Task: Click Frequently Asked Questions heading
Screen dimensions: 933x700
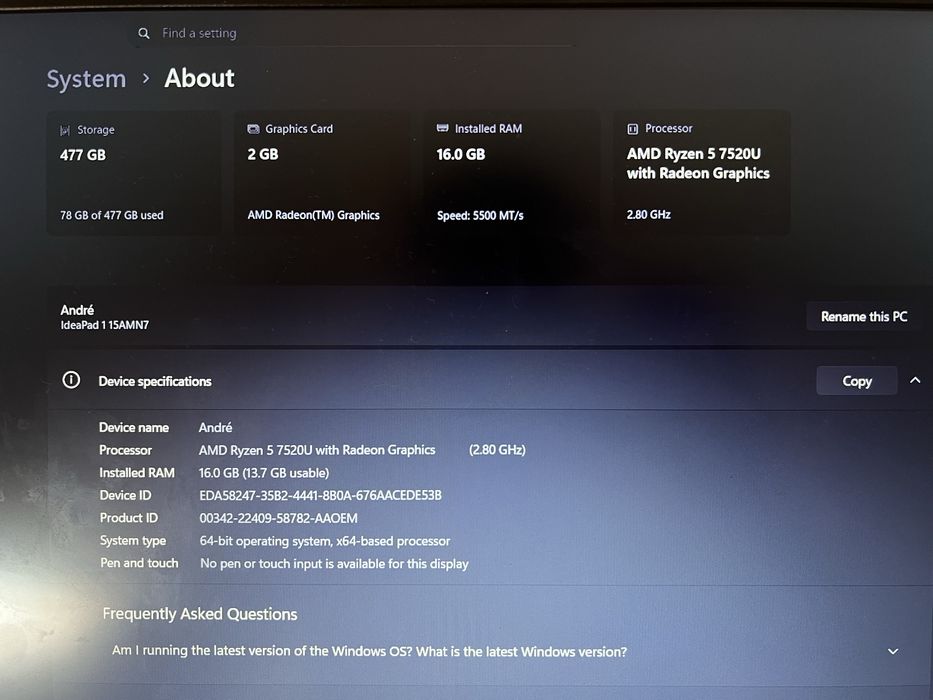Action: point(200,614)
